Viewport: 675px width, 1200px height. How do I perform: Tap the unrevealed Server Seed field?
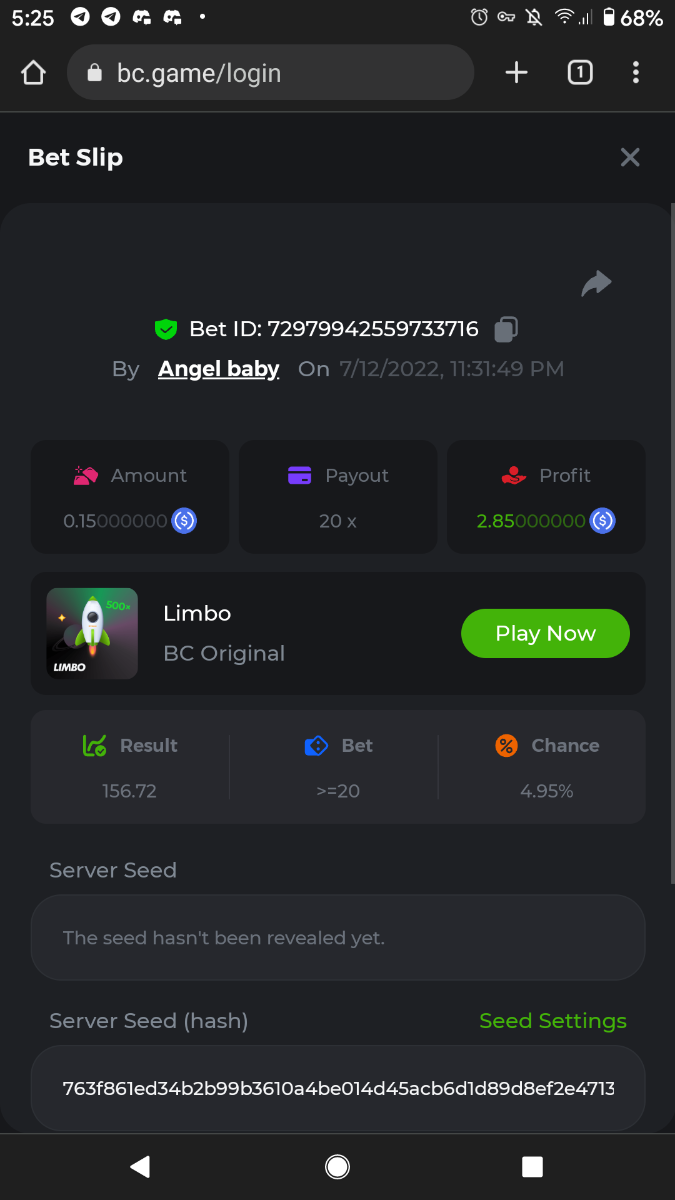click(338, 938)
